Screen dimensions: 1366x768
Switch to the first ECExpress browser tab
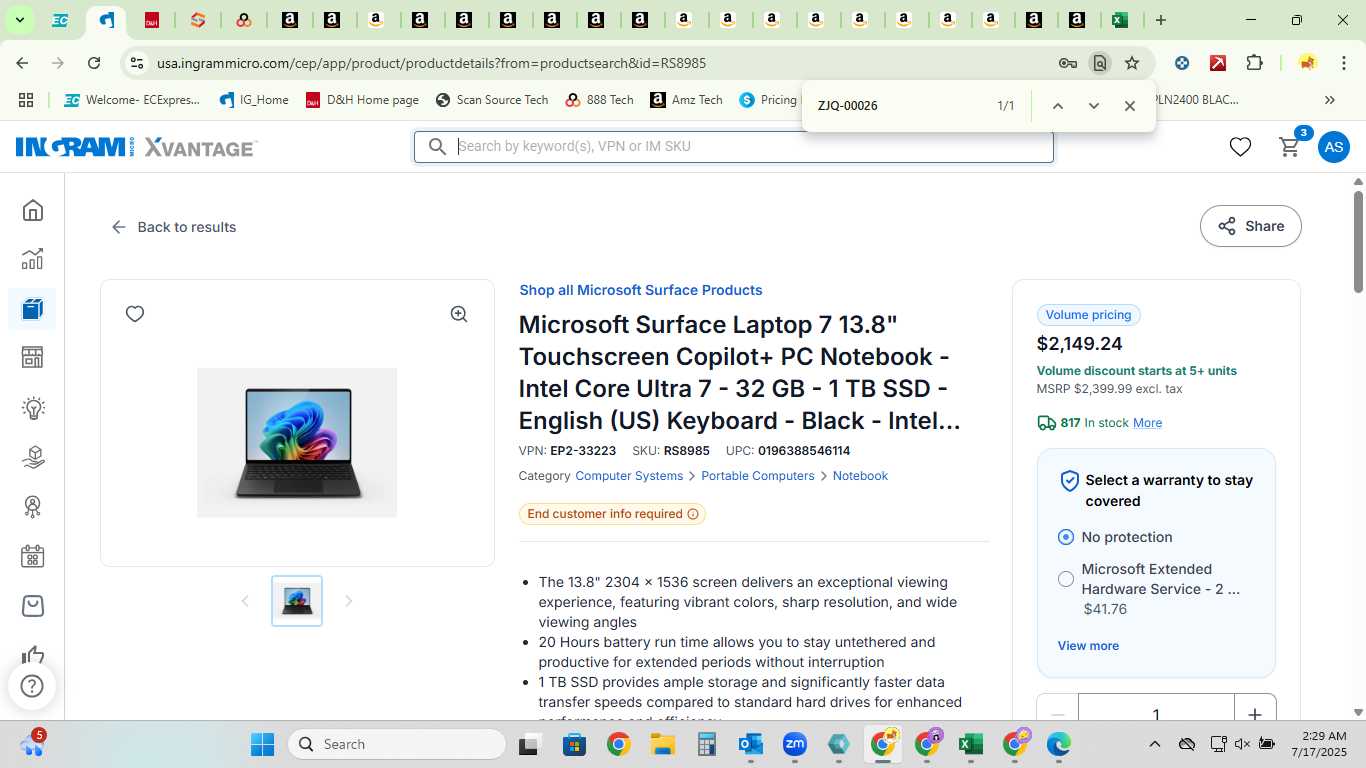coord(60,20)
